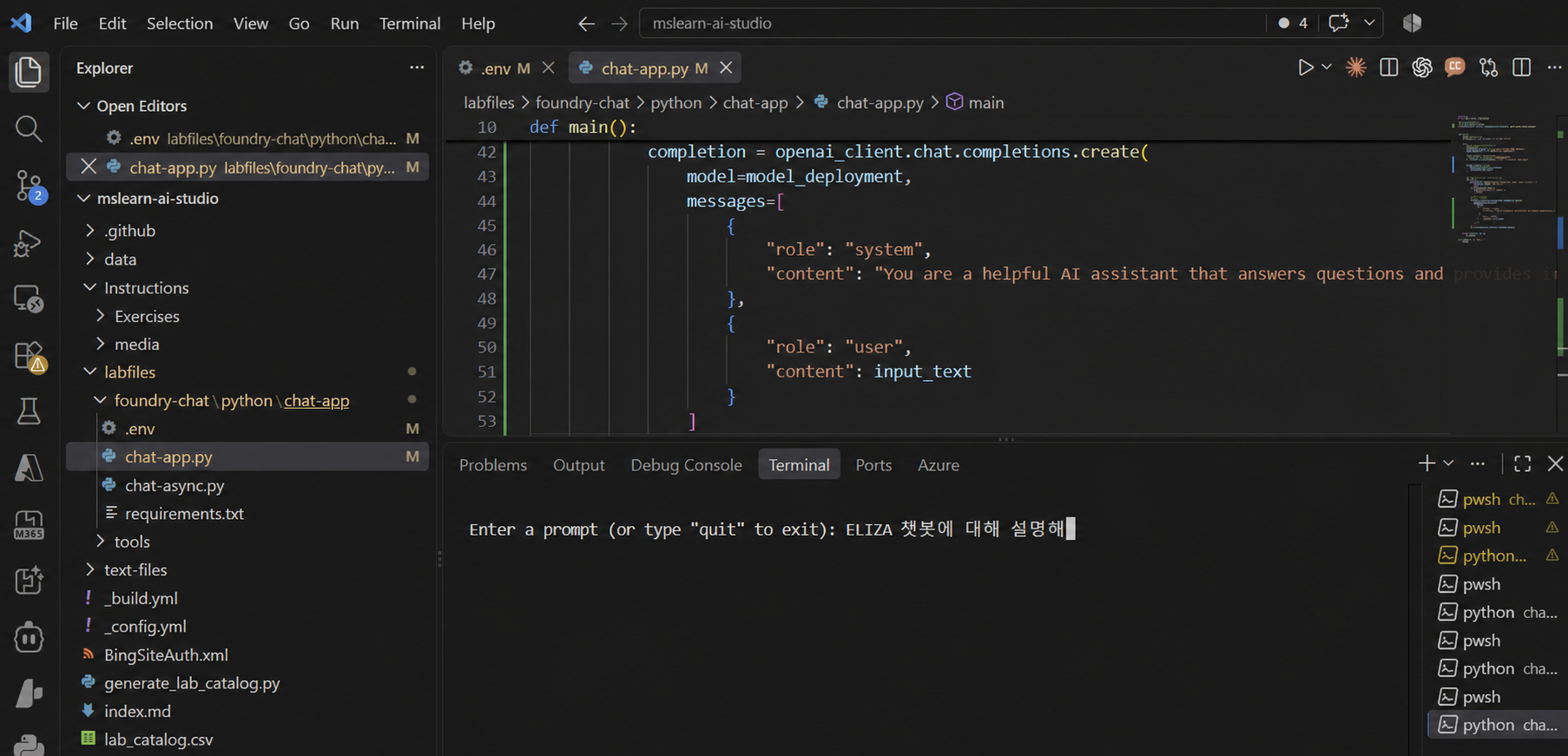Open the File menu

65,23
